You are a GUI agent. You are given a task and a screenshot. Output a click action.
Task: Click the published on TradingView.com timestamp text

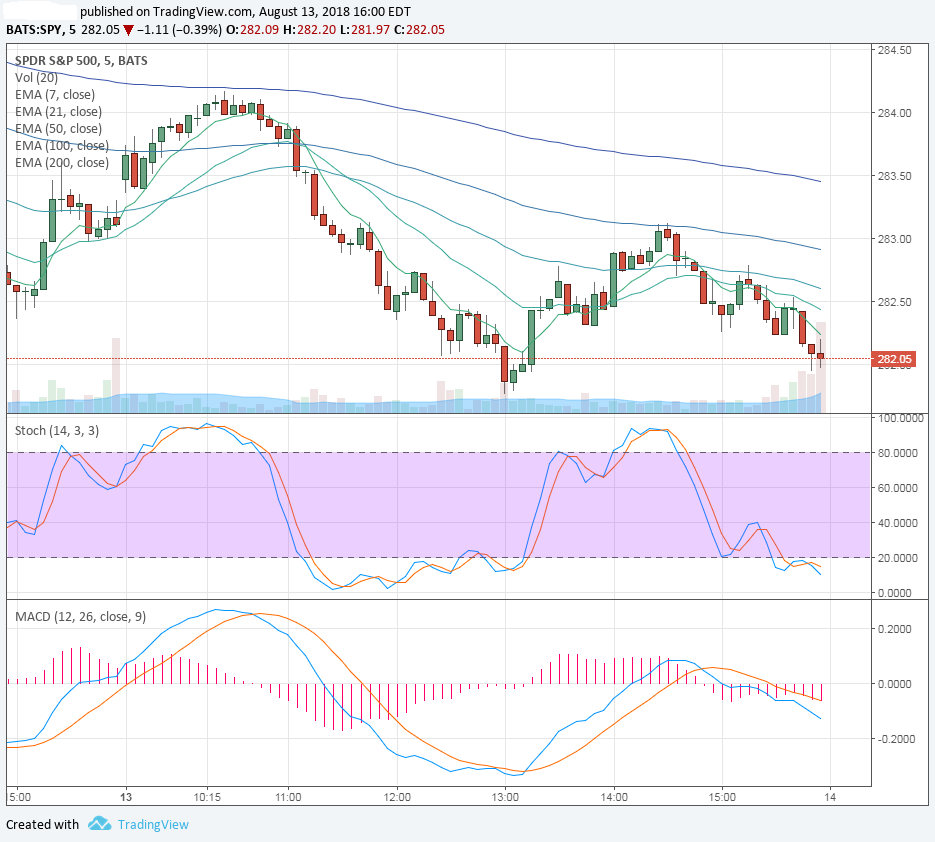pyautogui.click(x=245, y=11)
